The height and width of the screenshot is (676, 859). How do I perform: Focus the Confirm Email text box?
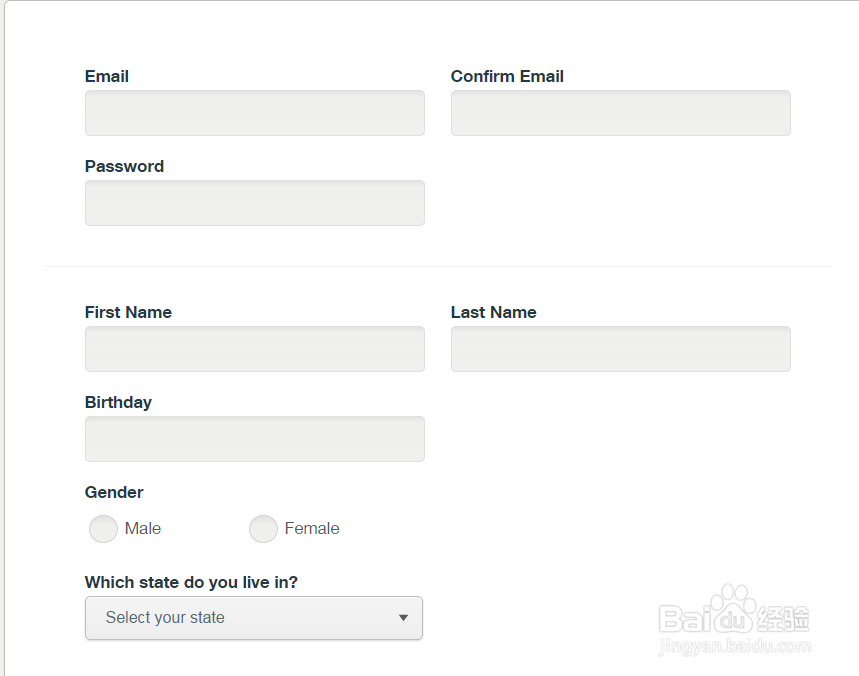621,113
